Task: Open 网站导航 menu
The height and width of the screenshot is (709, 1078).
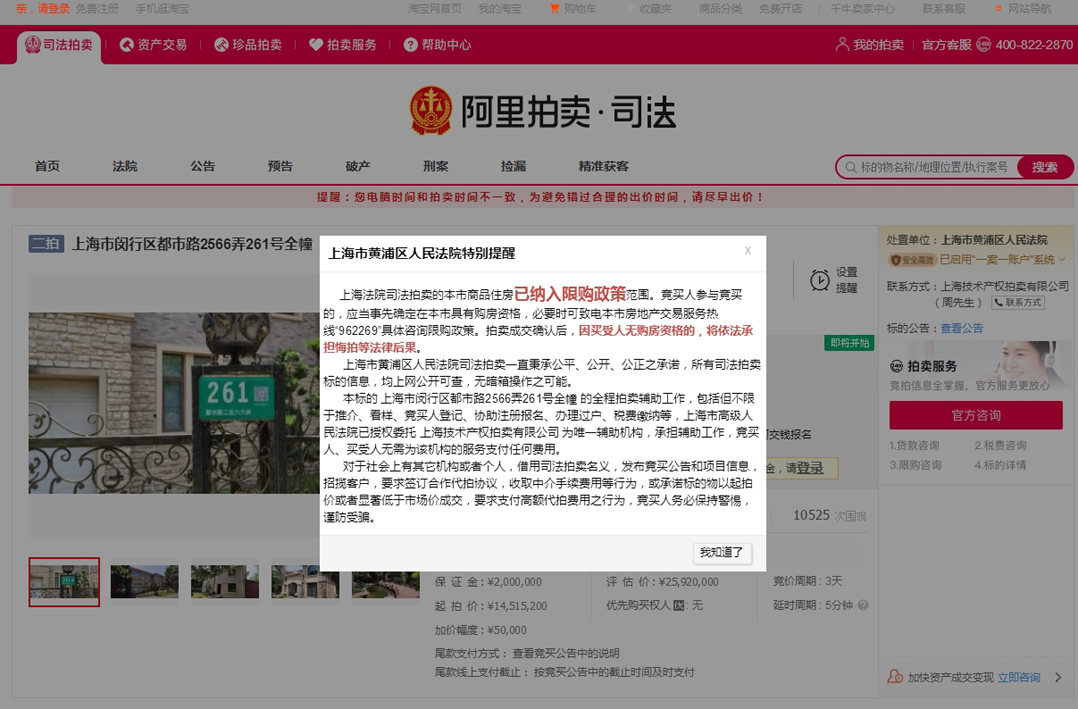Action: click(1029, 8)
